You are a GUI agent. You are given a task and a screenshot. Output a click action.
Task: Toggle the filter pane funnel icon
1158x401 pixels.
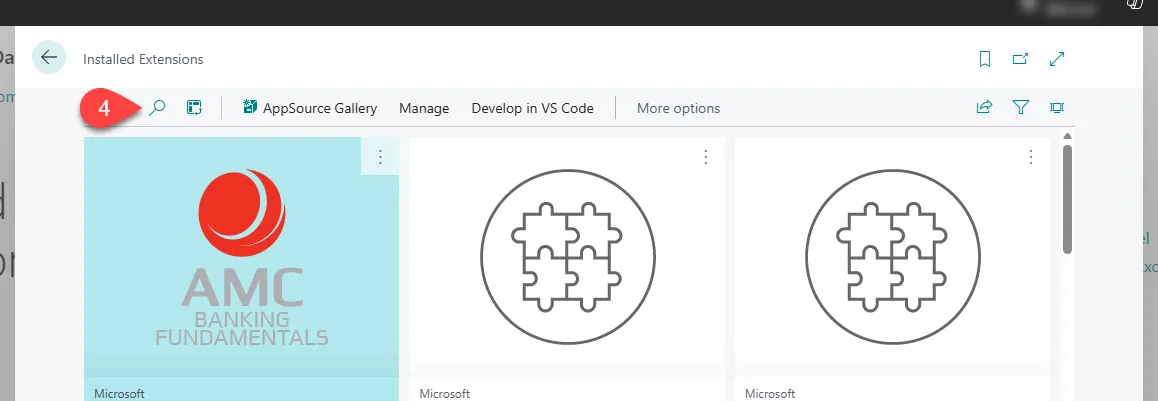(x=1020, y=108)
